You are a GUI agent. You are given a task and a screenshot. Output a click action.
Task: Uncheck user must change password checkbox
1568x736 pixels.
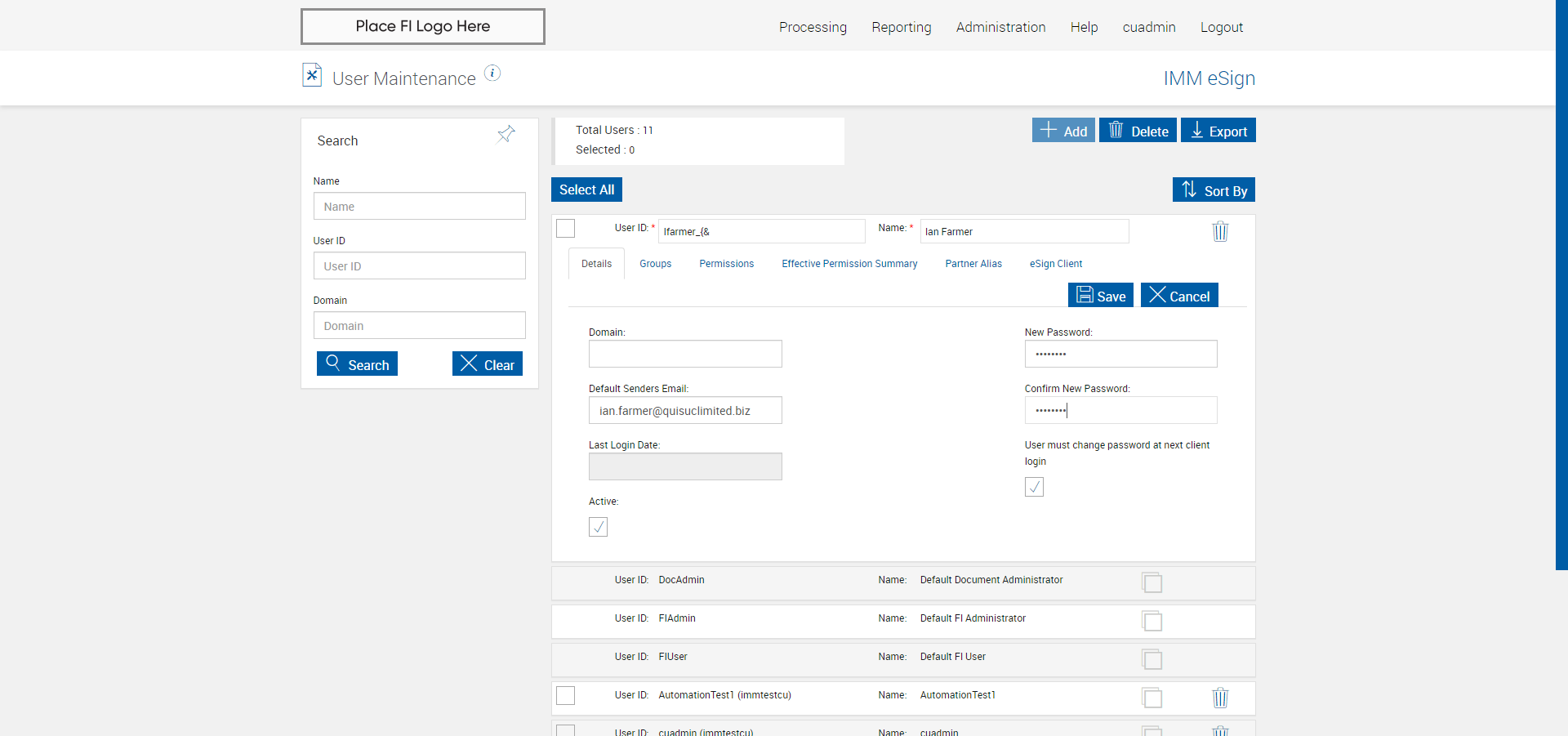(1034, 487)
